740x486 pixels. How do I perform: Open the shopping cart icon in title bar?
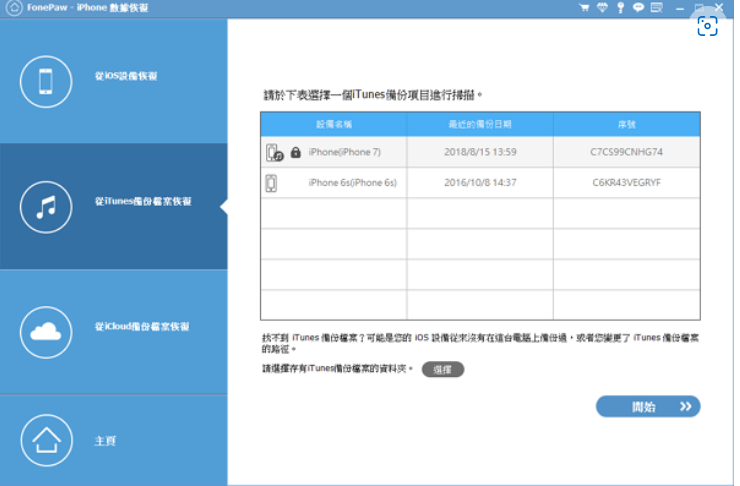pyautogui.click(x=584, y=8)
